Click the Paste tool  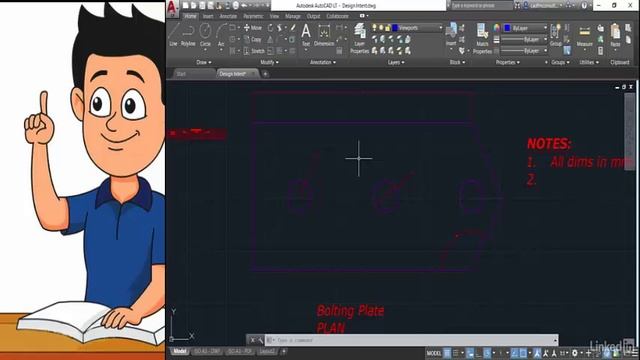(x=615, y=35)
